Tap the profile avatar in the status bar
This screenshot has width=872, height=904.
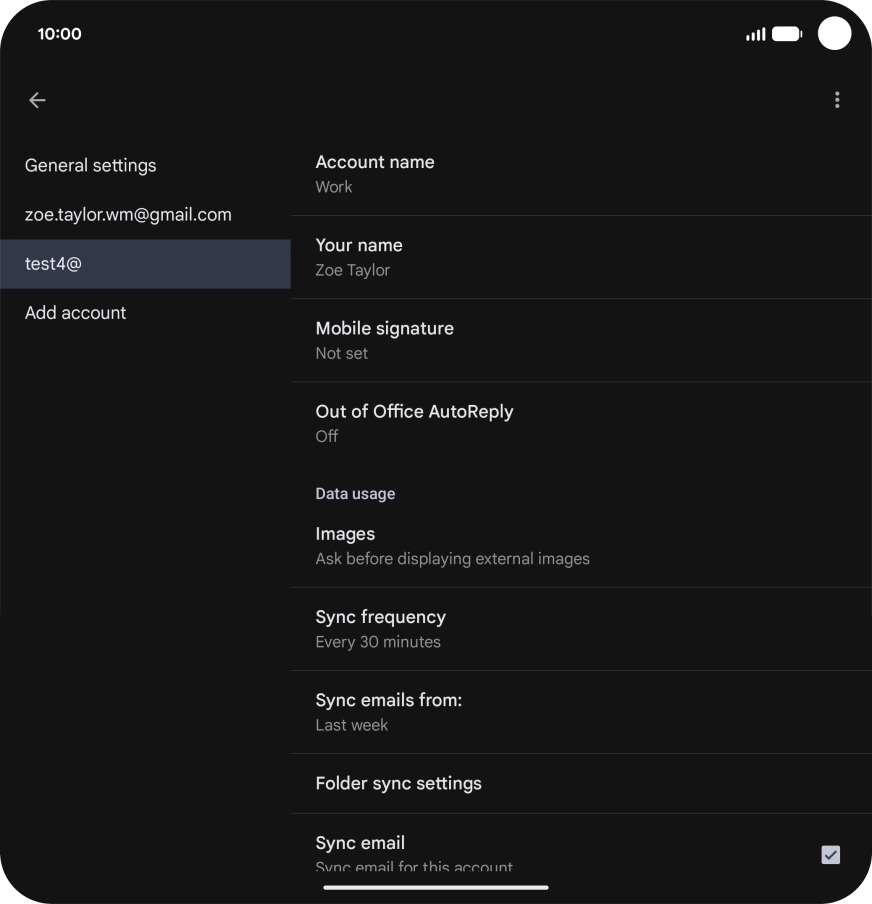click(x=834, y=33)
